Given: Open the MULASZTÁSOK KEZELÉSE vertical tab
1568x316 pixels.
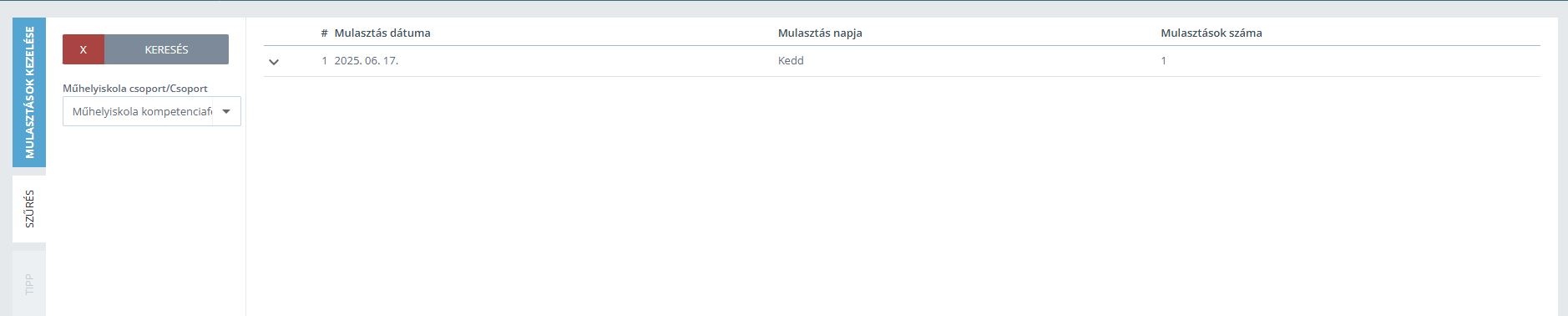Looking at the screenshot, I should coord(29,92).
